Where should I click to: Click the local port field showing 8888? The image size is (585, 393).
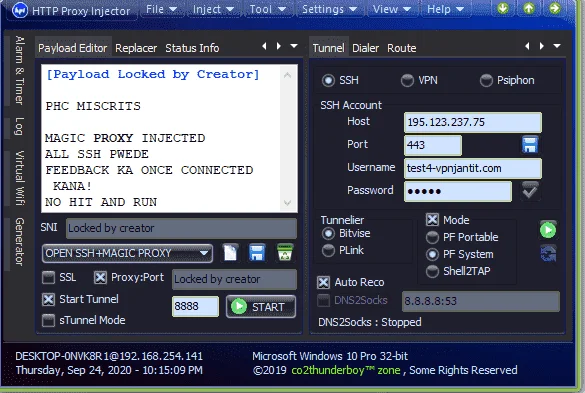tap(195, 306)
